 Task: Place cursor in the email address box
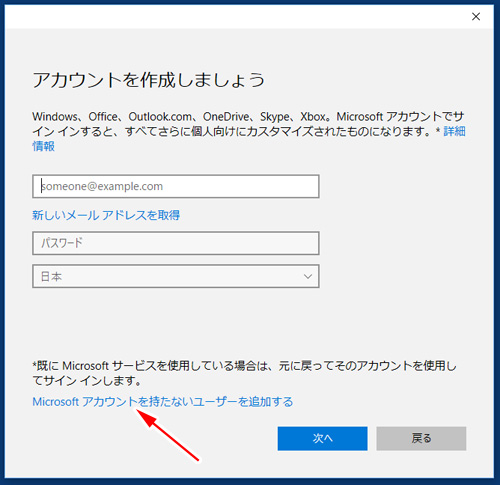pyautogui.click(x=176, y=186)
